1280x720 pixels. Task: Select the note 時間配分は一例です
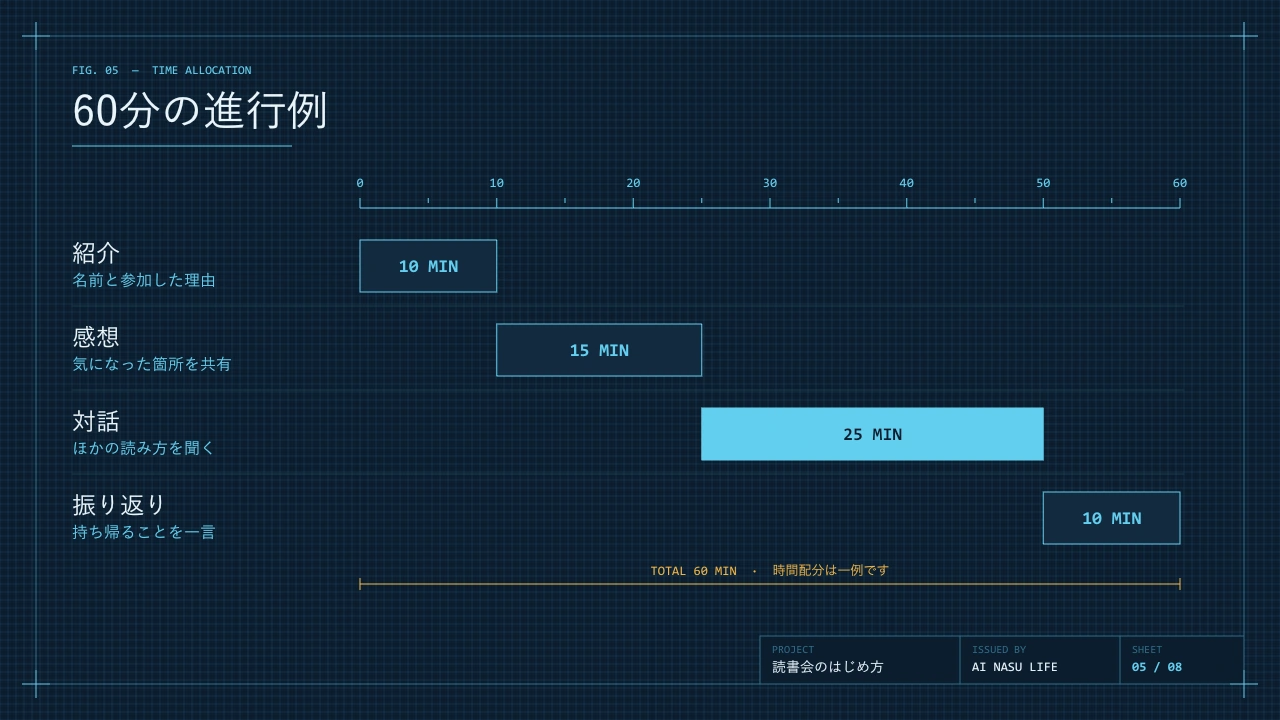point(831,571)
